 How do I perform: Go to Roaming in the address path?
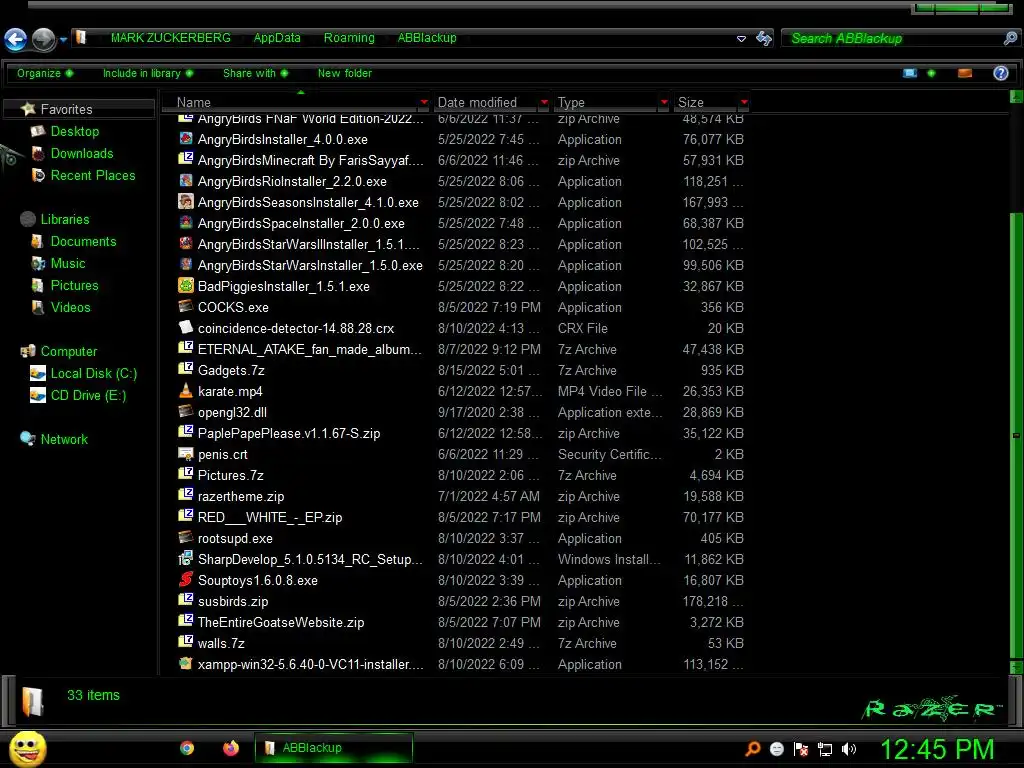pyautogui.click(x=349, y=38)
